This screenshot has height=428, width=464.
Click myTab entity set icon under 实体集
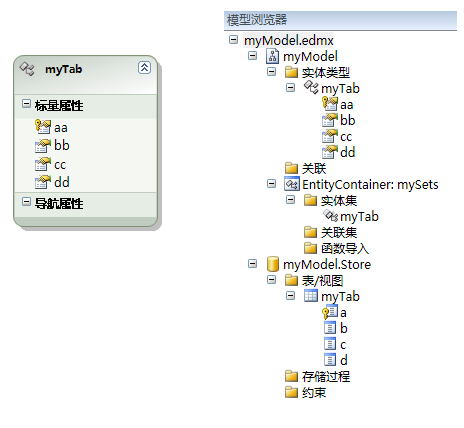[x=331, y=216]
